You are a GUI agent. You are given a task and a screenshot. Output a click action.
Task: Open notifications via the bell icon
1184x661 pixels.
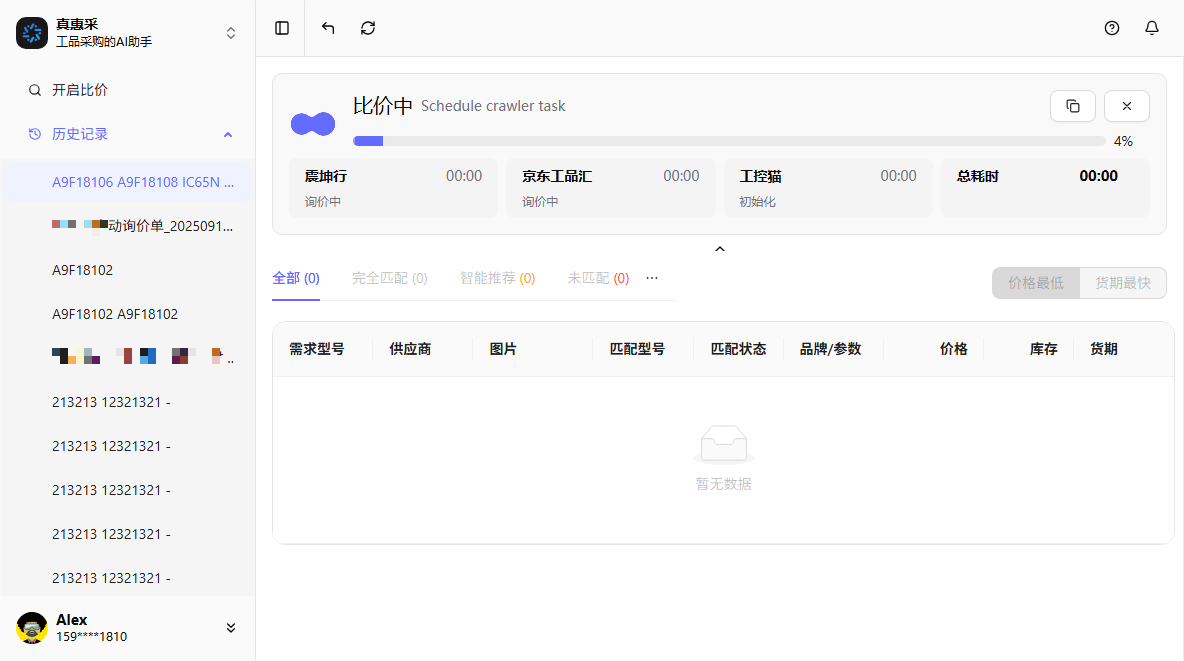1151,28
